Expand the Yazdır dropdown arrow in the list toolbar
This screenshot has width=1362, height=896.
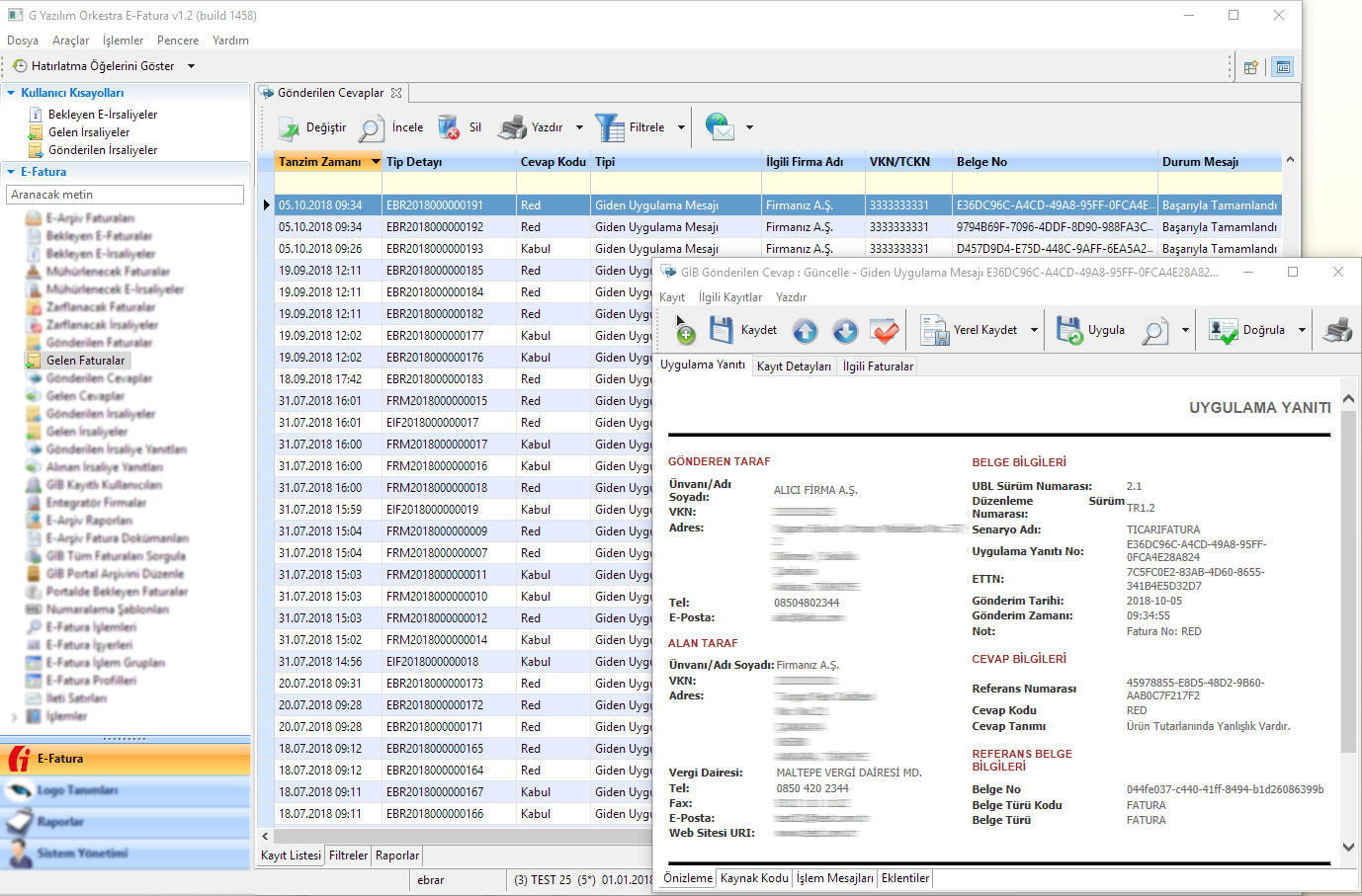tap(579, 127)
